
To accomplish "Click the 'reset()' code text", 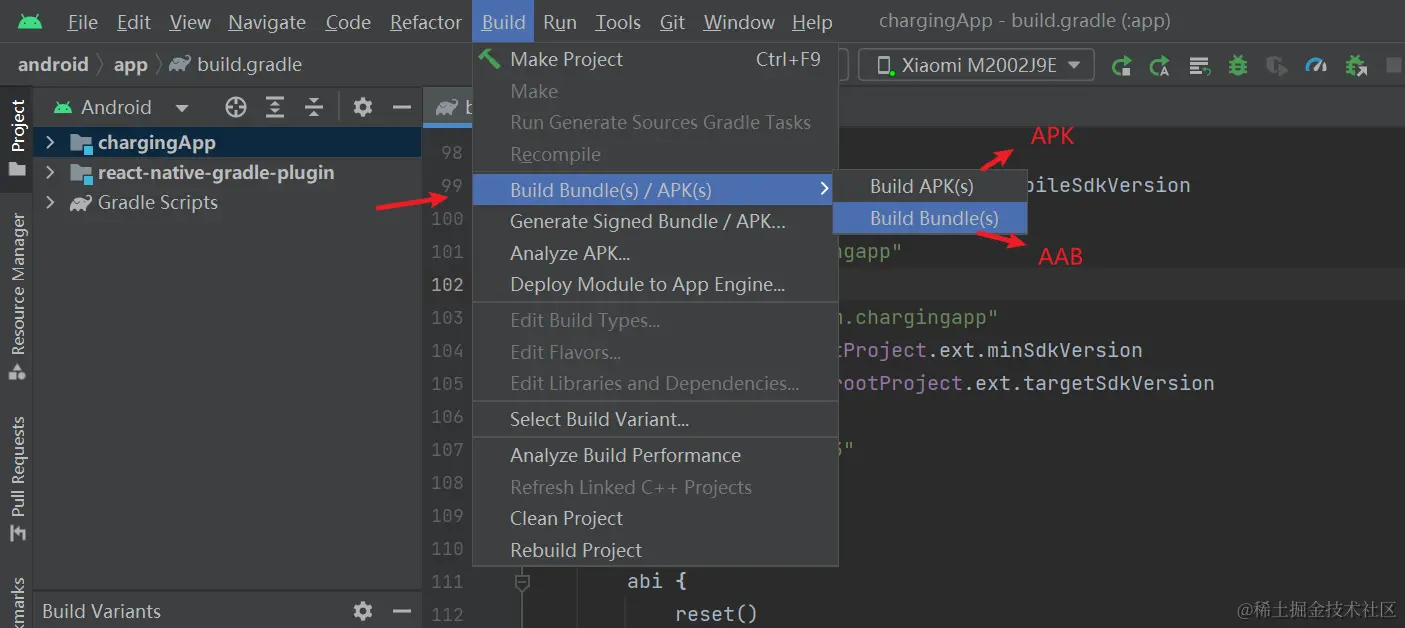I will (x=716, y=614).
